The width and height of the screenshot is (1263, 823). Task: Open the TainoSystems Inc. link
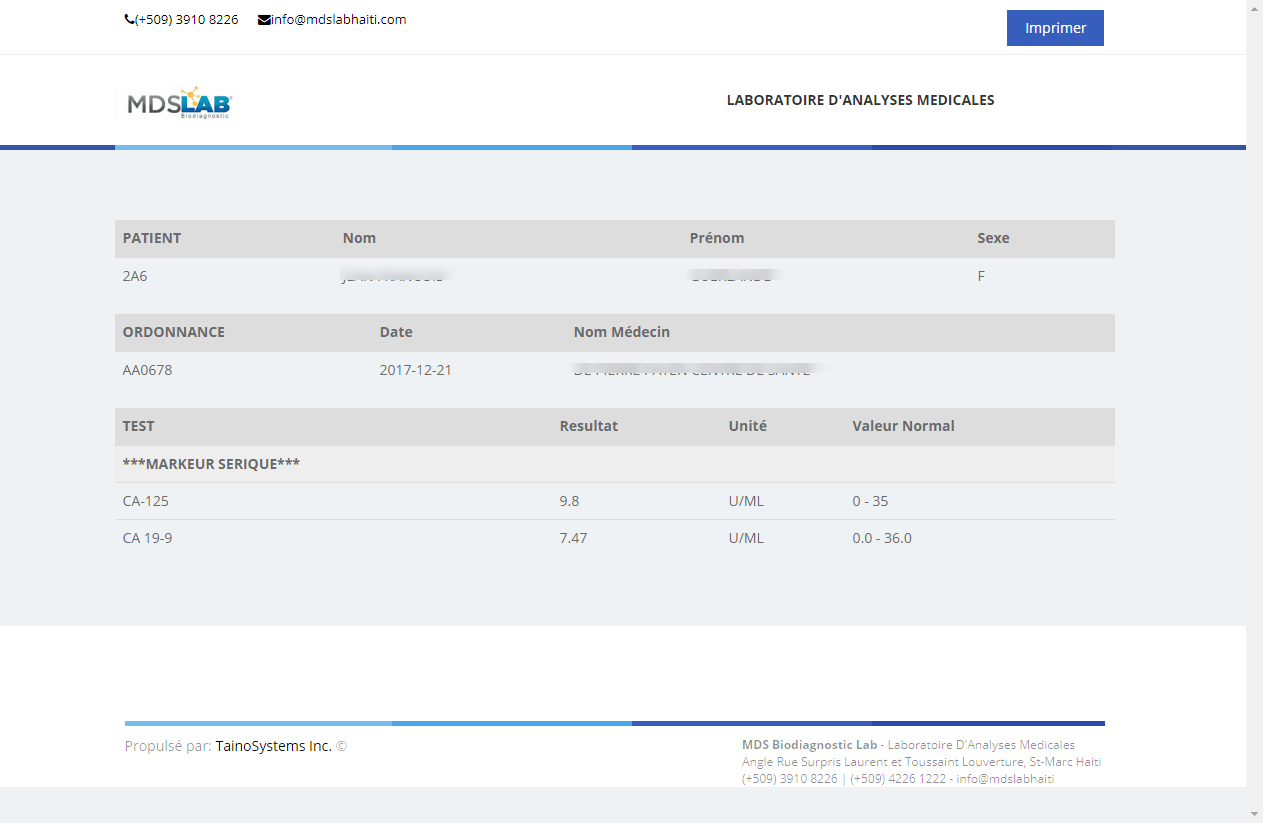click(274, 746)
